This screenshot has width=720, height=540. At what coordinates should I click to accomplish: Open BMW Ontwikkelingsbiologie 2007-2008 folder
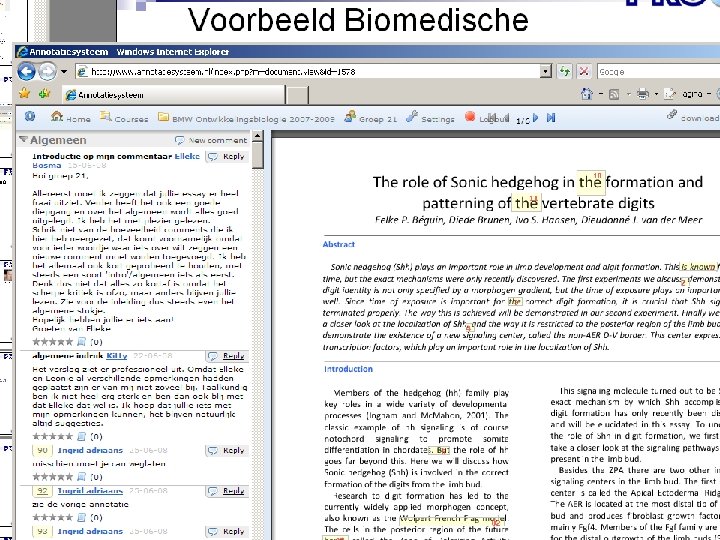click(246, 118)
